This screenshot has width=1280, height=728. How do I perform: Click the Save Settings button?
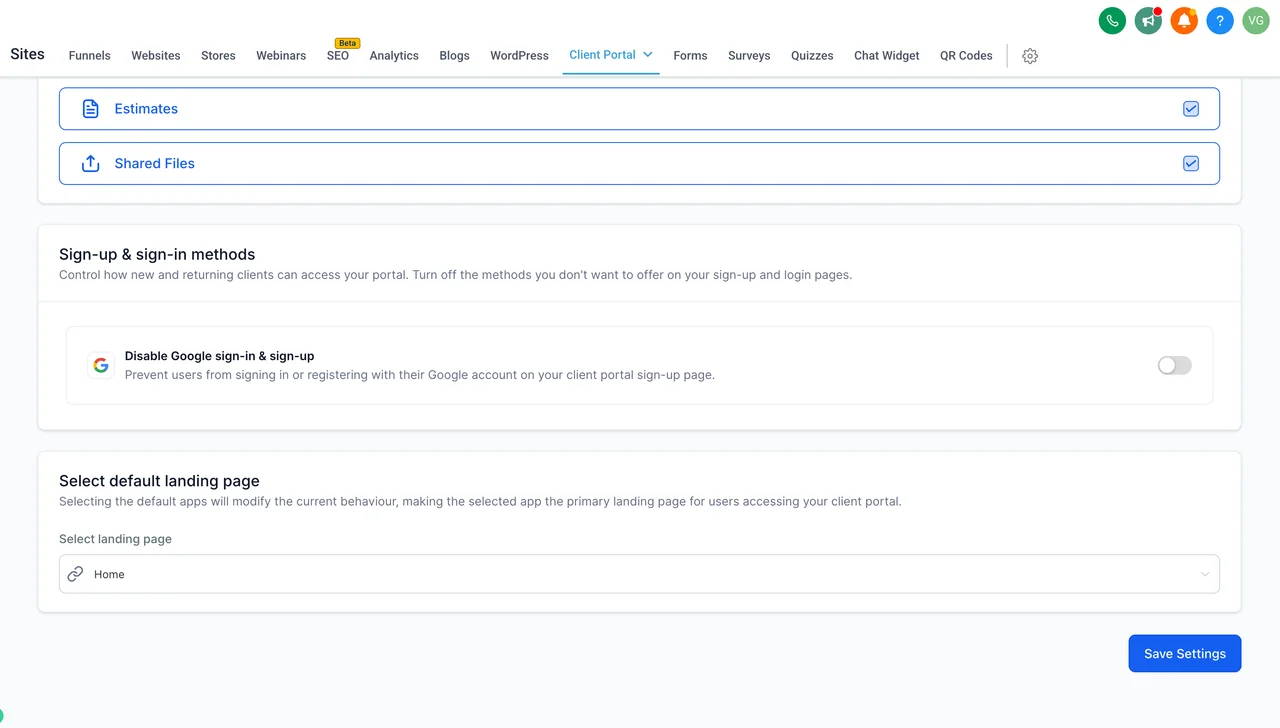[1185, 654]
